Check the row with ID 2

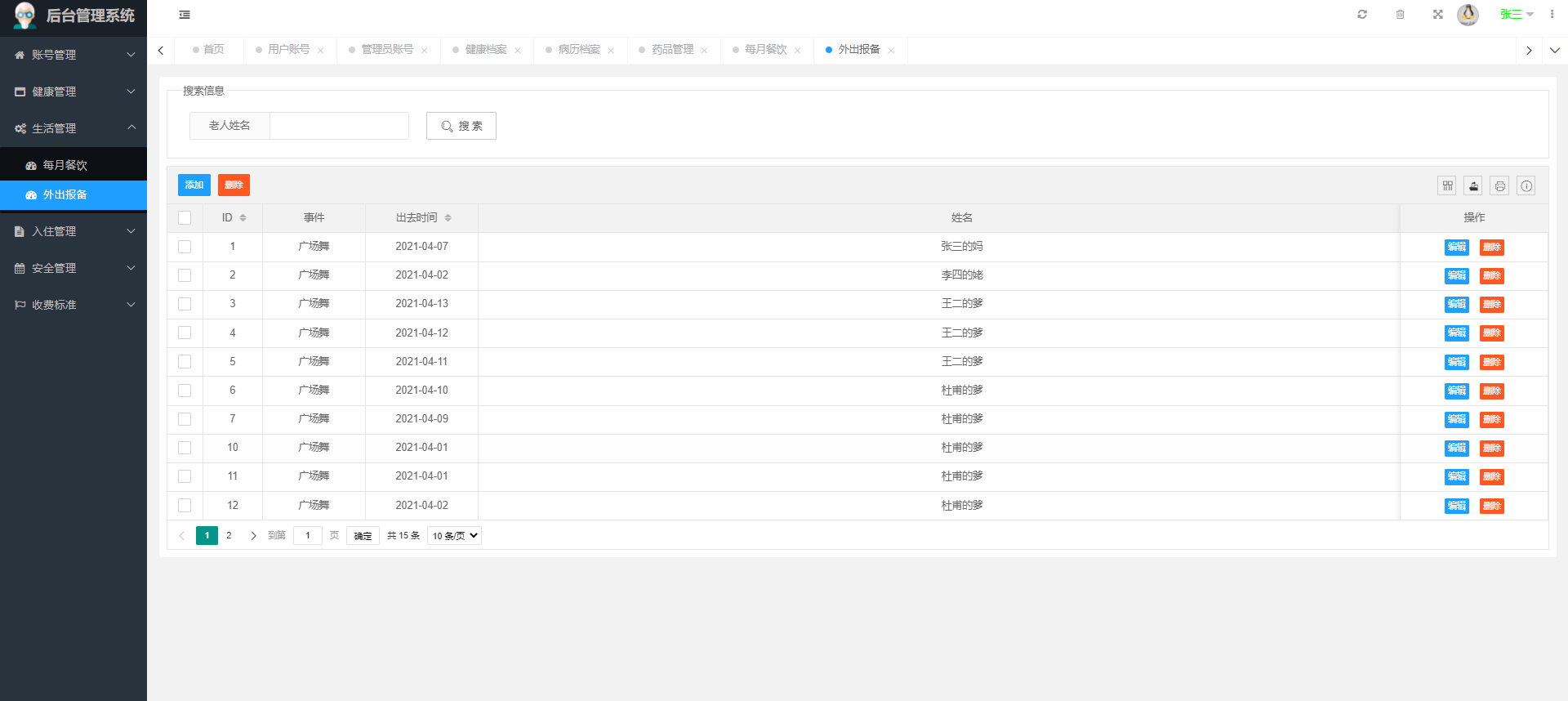[x=185, y=275]
